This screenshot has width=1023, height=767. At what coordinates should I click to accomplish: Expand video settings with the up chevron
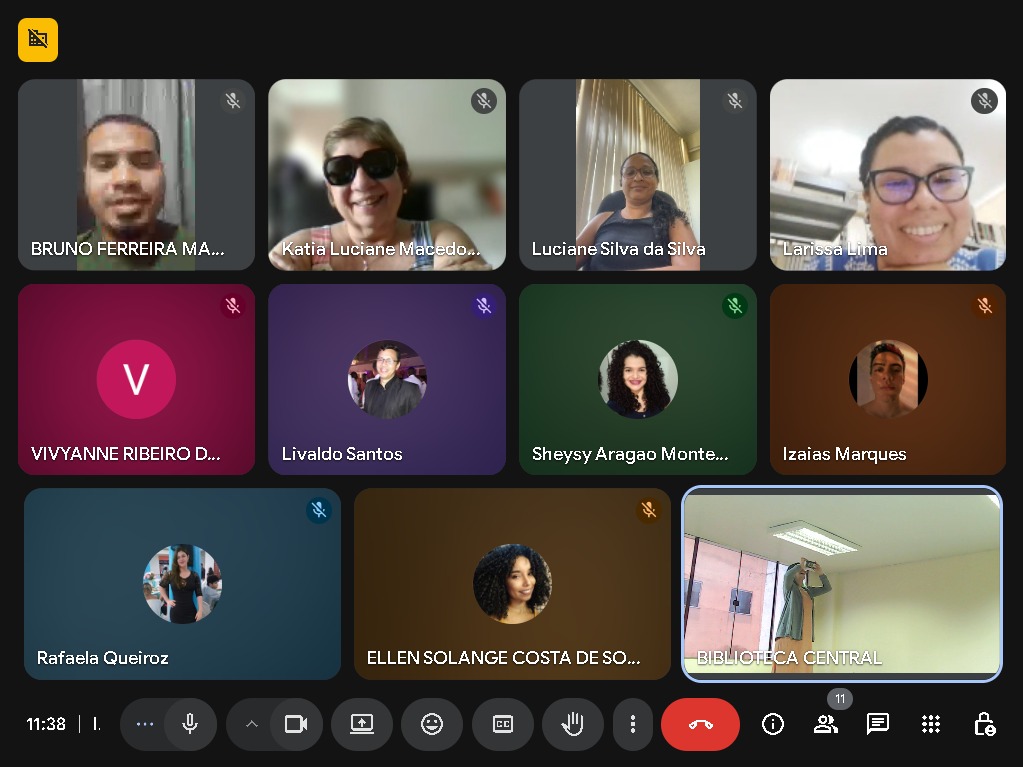point(251,724)
